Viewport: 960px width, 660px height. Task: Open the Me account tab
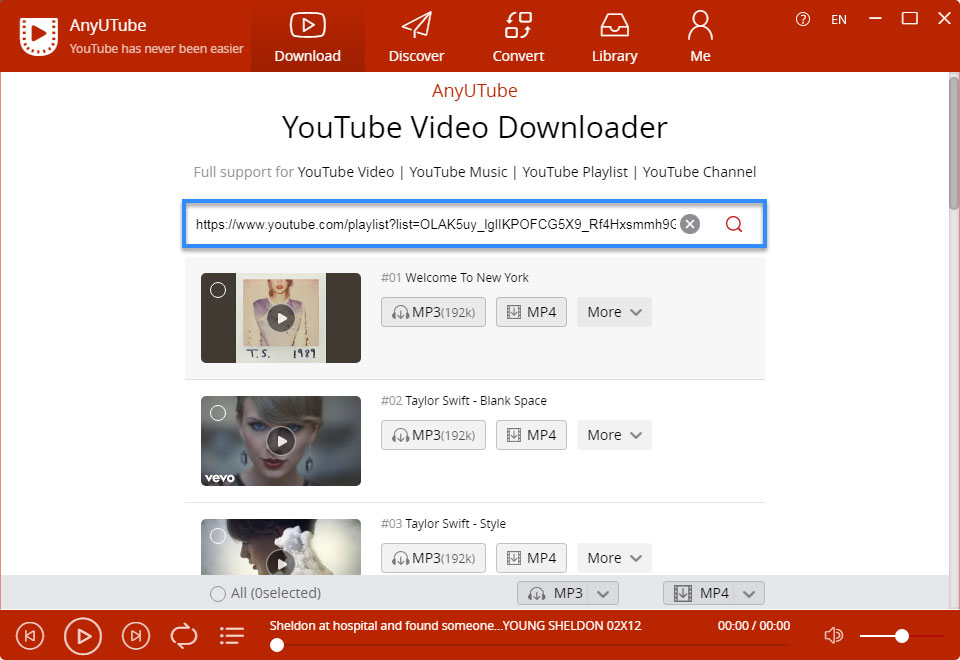(700, 37)
